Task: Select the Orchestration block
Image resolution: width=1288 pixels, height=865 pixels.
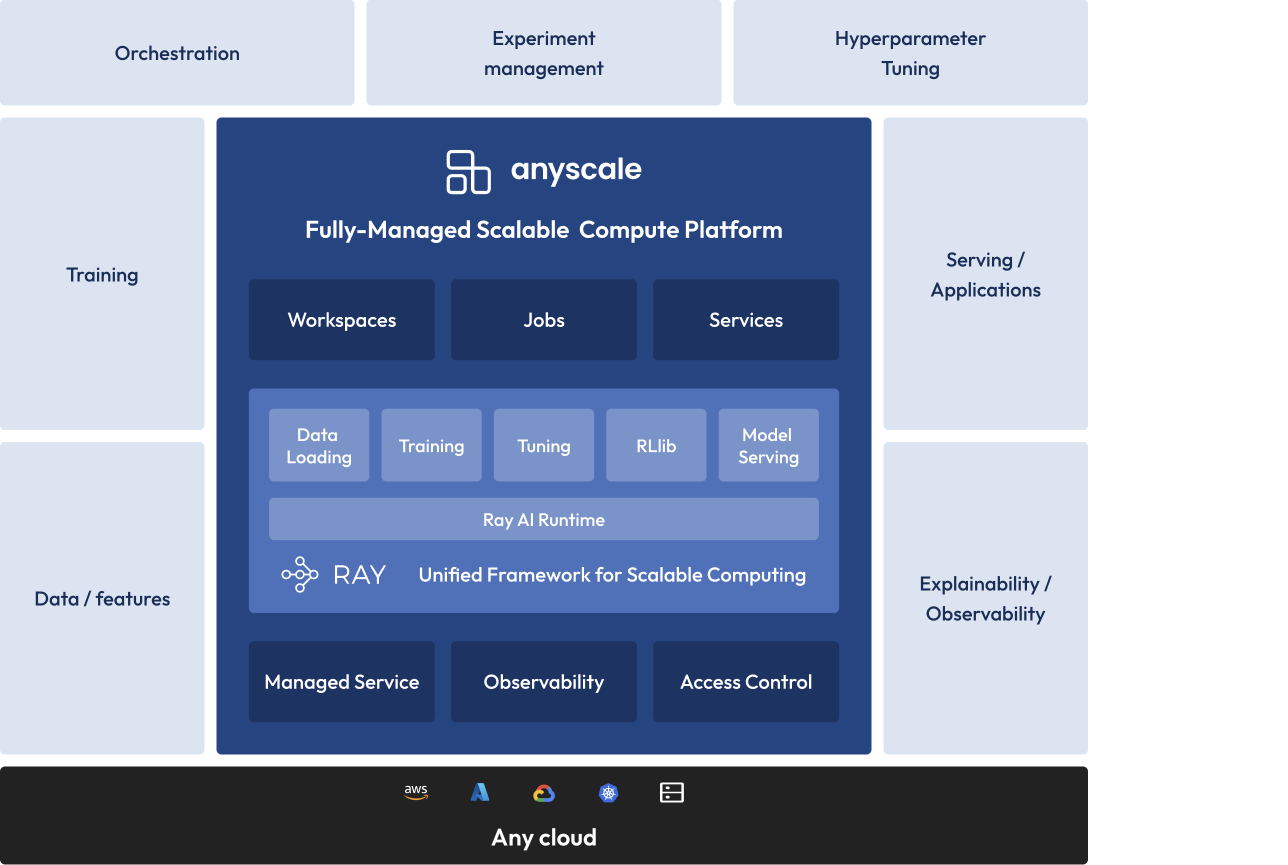Action: 177,52
